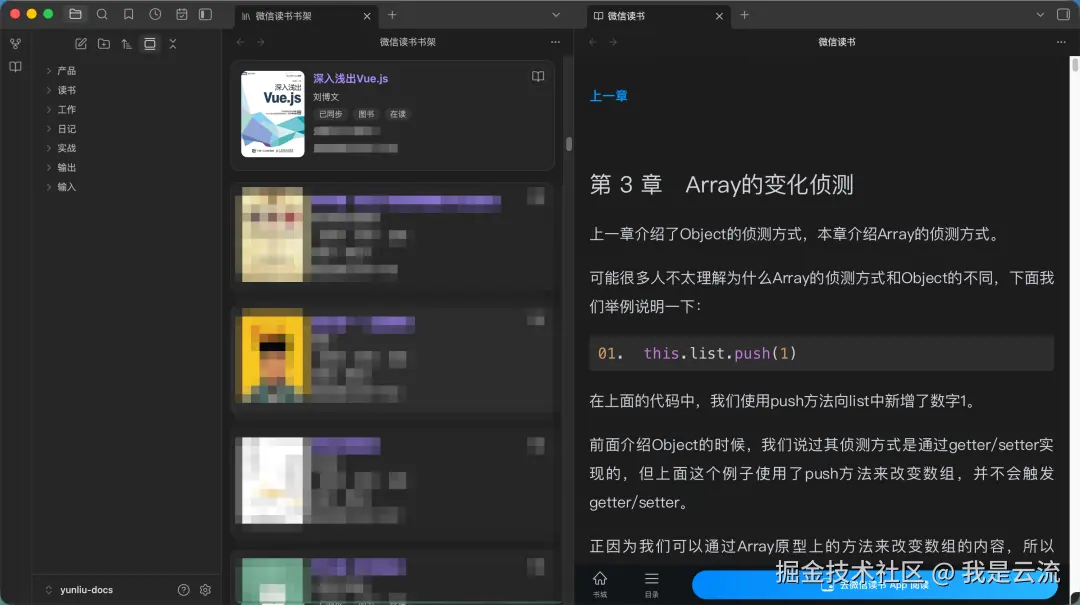Add new tab beside 微信读书书架 tab
This screenshot has width=1080, height=605.
pos(392,15)
